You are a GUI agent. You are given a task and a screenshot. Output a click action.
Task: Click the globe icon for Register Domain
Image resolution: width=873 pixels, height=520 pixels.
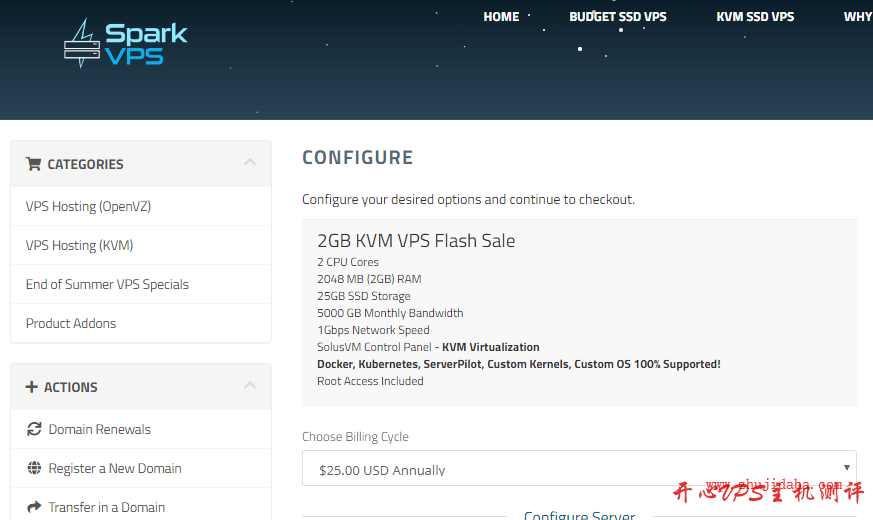click(x=34, y=468)
